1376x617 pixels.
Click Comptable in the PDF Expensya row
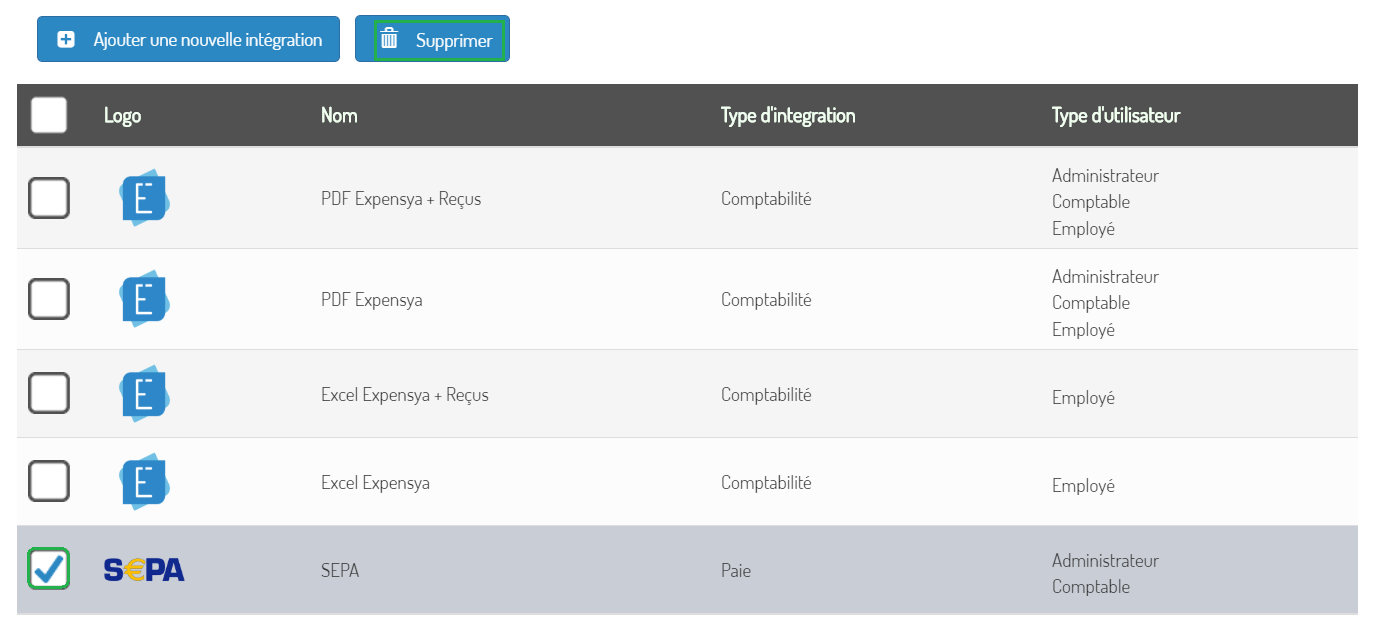click(1091, 303)
